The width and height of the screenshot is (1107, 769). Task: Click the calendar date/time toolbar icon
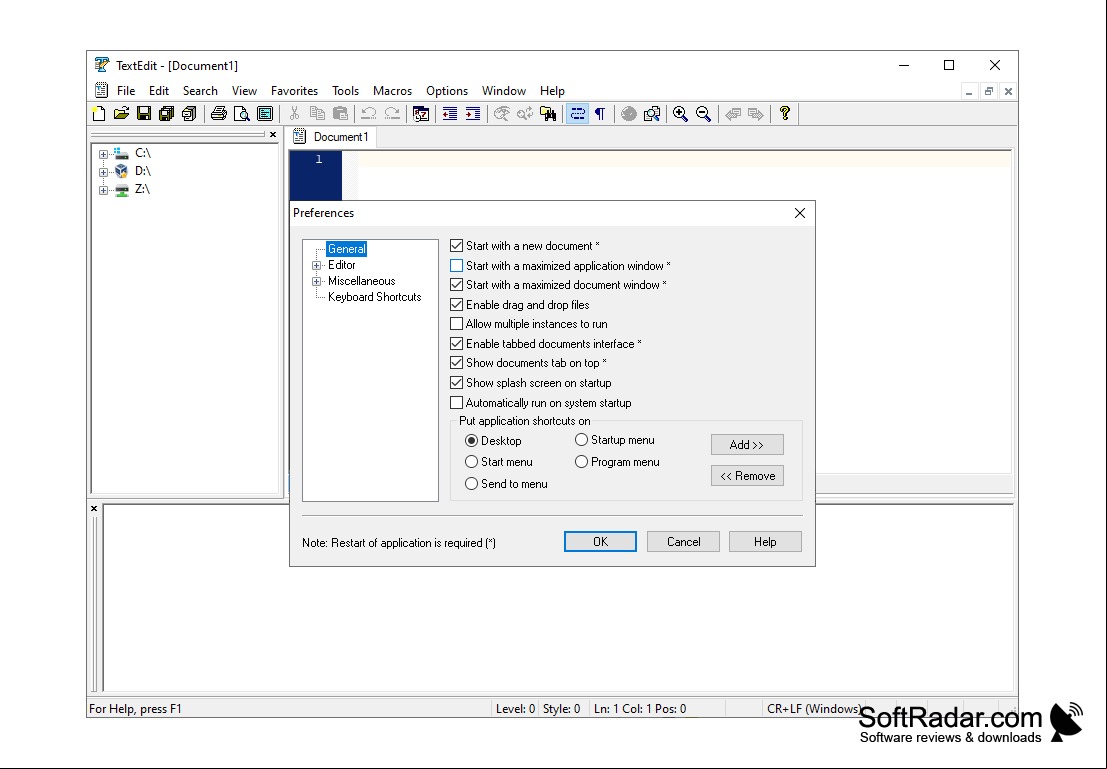tap(421, 114)
